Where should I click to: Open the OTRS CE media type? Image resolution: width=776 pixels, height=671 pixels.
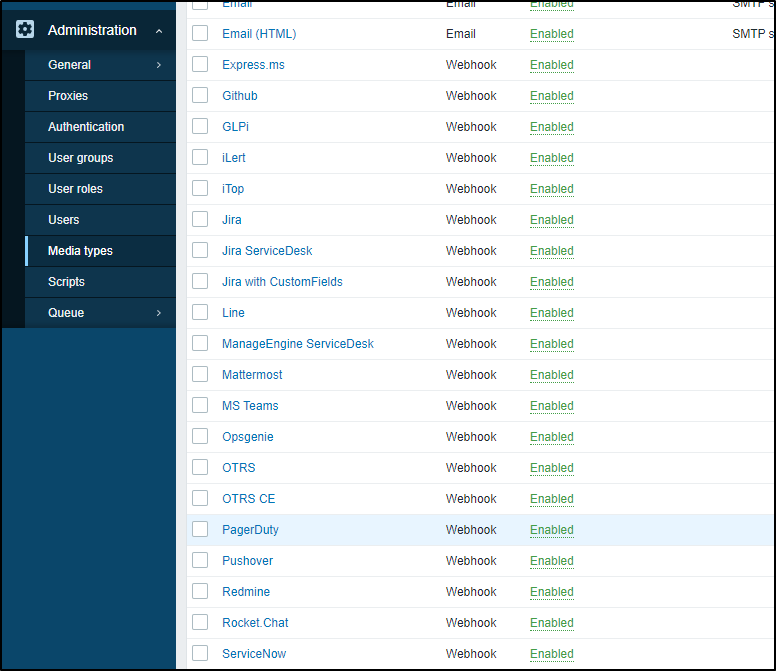[x=248, y=499]
